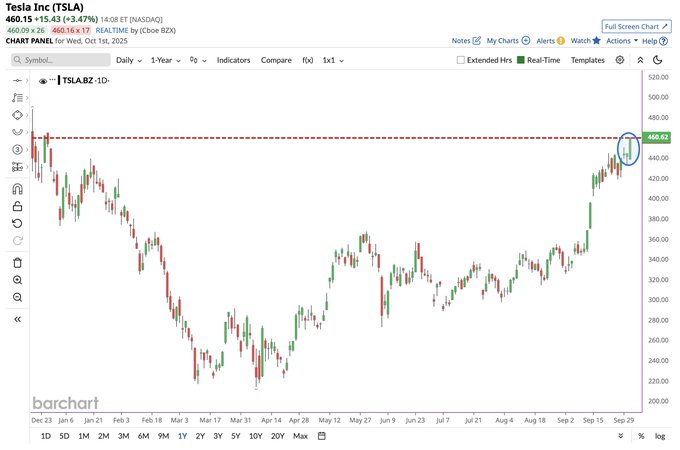Open the 1x1 grid layout dropdown
Screen dimensions: 680x450
coord(333,60)
